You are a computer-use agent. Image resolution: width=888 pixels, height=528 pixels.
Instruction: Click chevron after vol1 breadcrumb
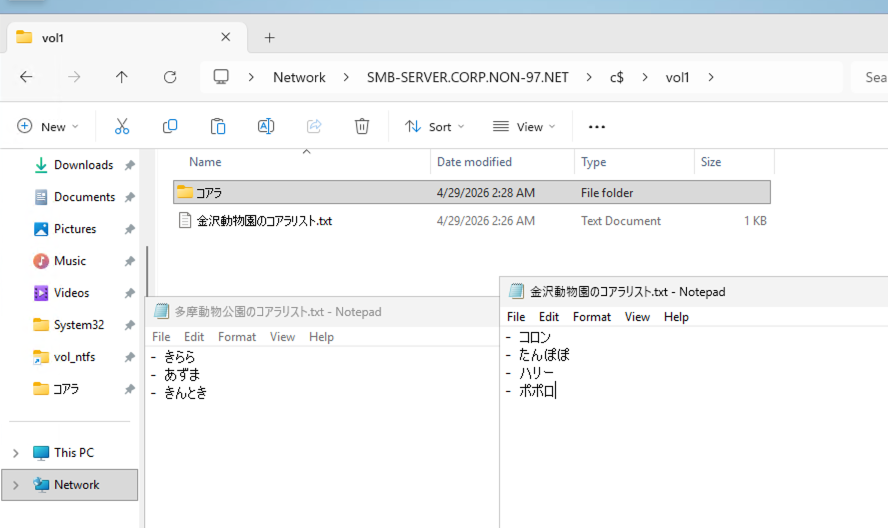pos(711,77)
